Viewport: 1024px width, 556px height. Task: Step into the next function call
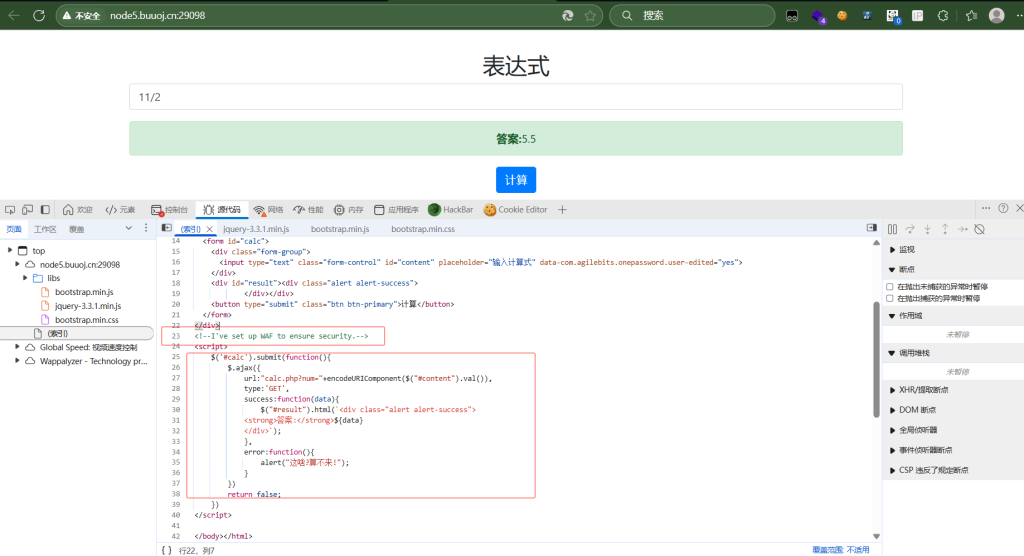point(927,229)
